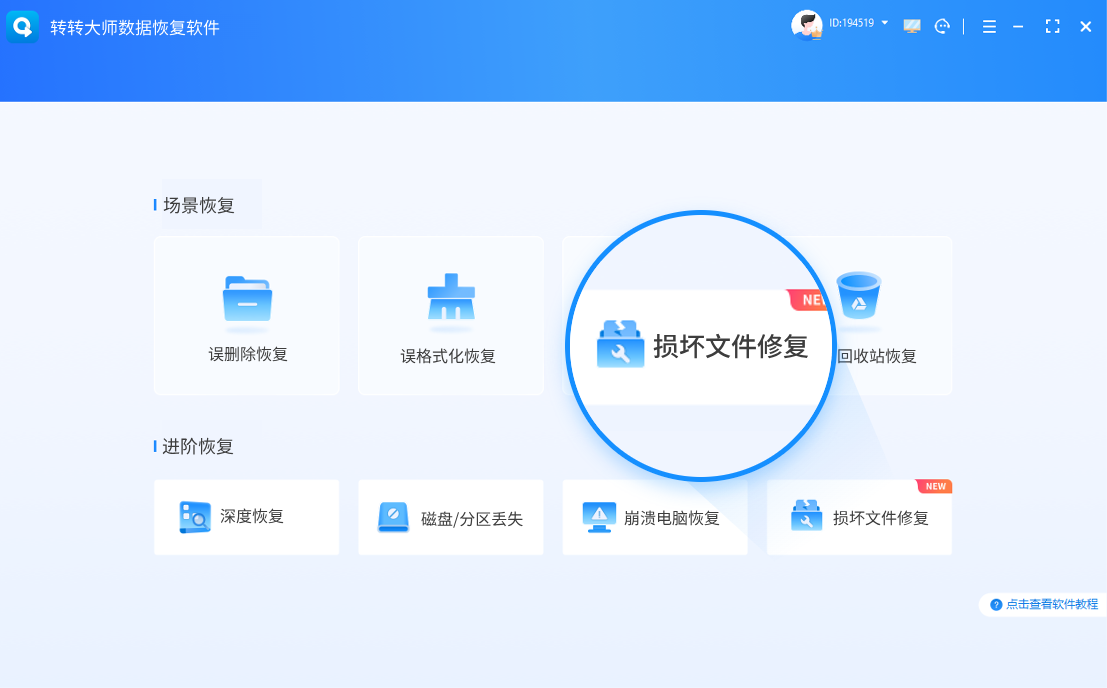Click the 点击查看软件教程 tutorial link
This screenshot has width=1107, height=688.
1044,604
